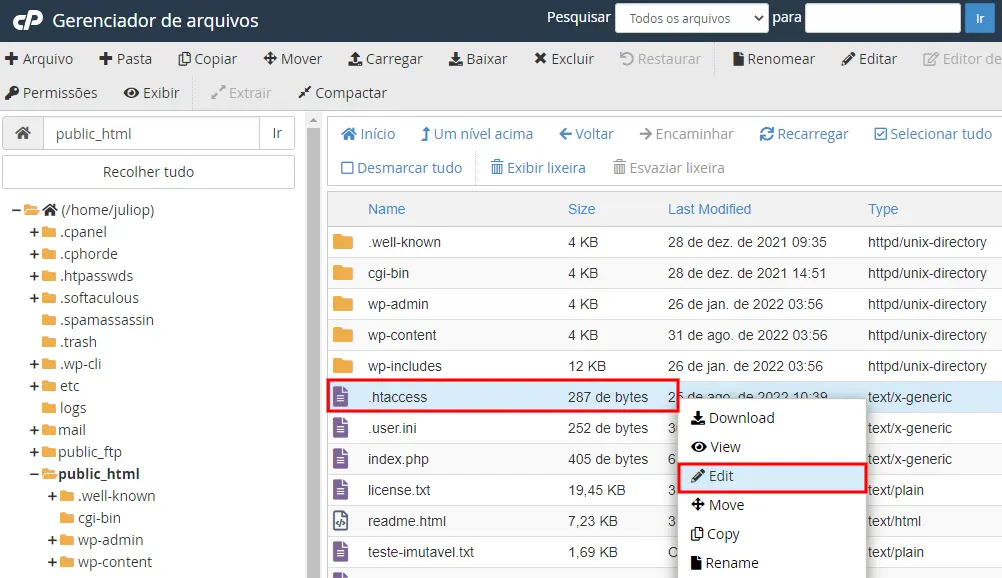Open Permissões key option
1002x578 pixels.
tap(51, 93)
